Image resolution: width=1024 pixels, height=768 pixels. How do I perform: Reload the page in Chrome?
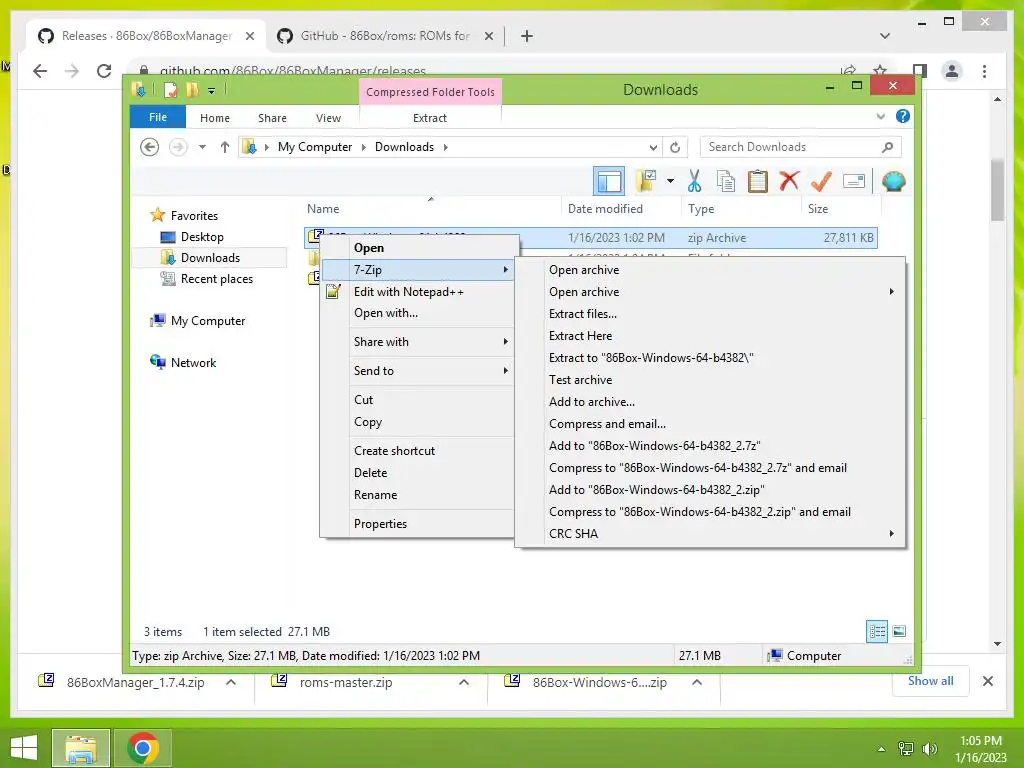[104, 71]
